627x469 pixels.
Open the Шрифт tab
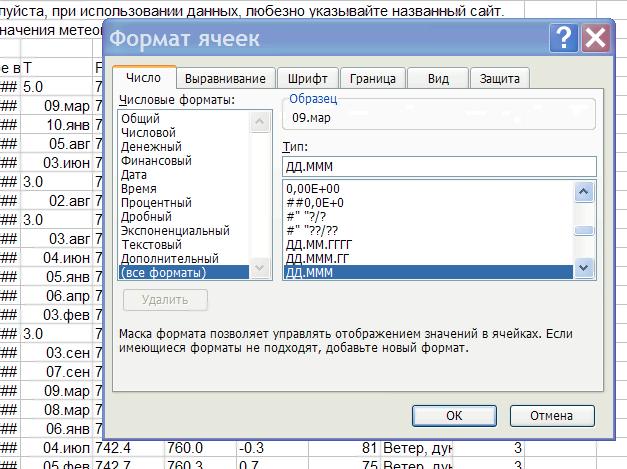307,79
